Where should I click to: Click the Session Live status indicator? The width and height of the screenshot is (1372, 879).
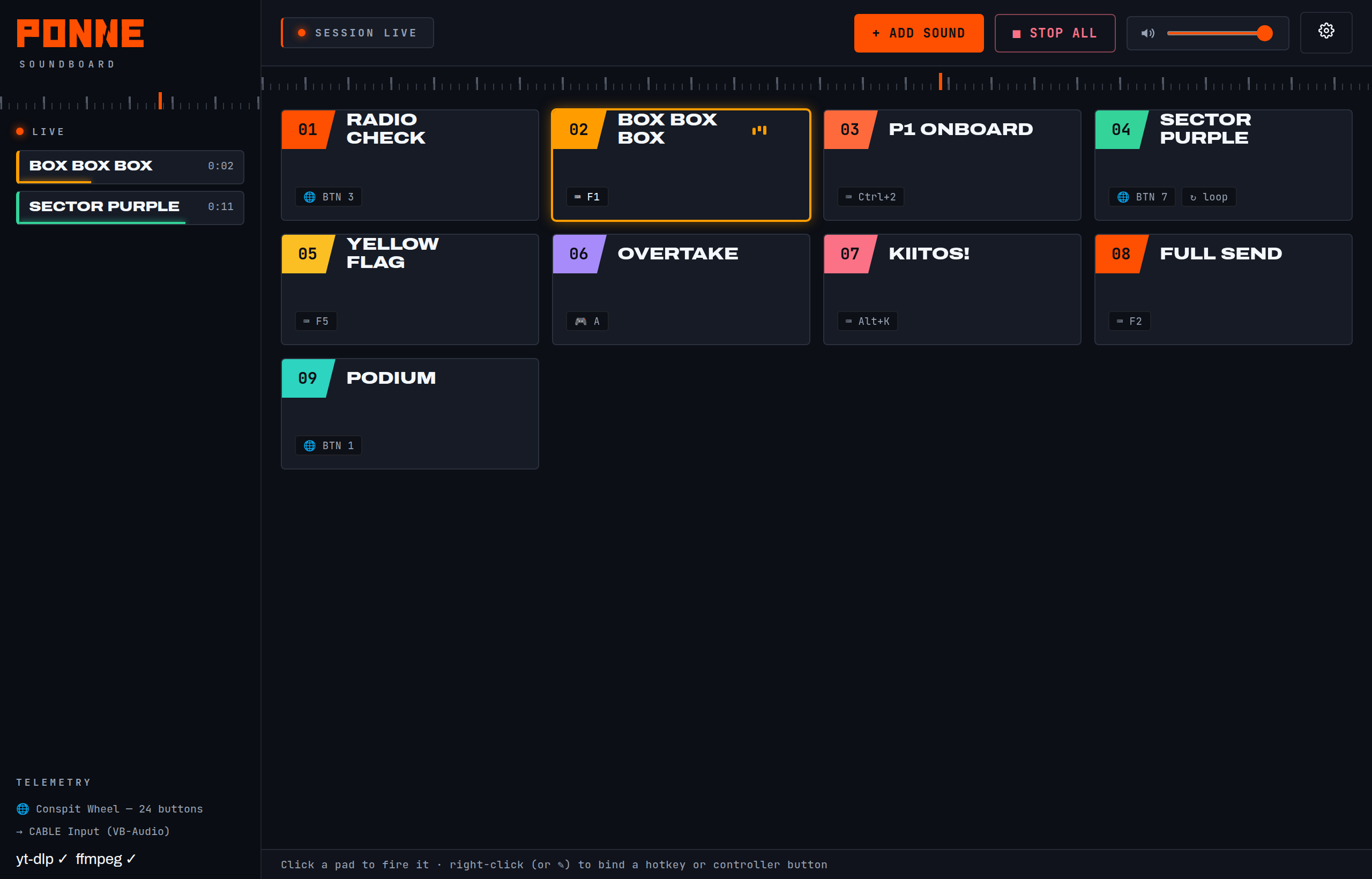[x=357, y=33]
